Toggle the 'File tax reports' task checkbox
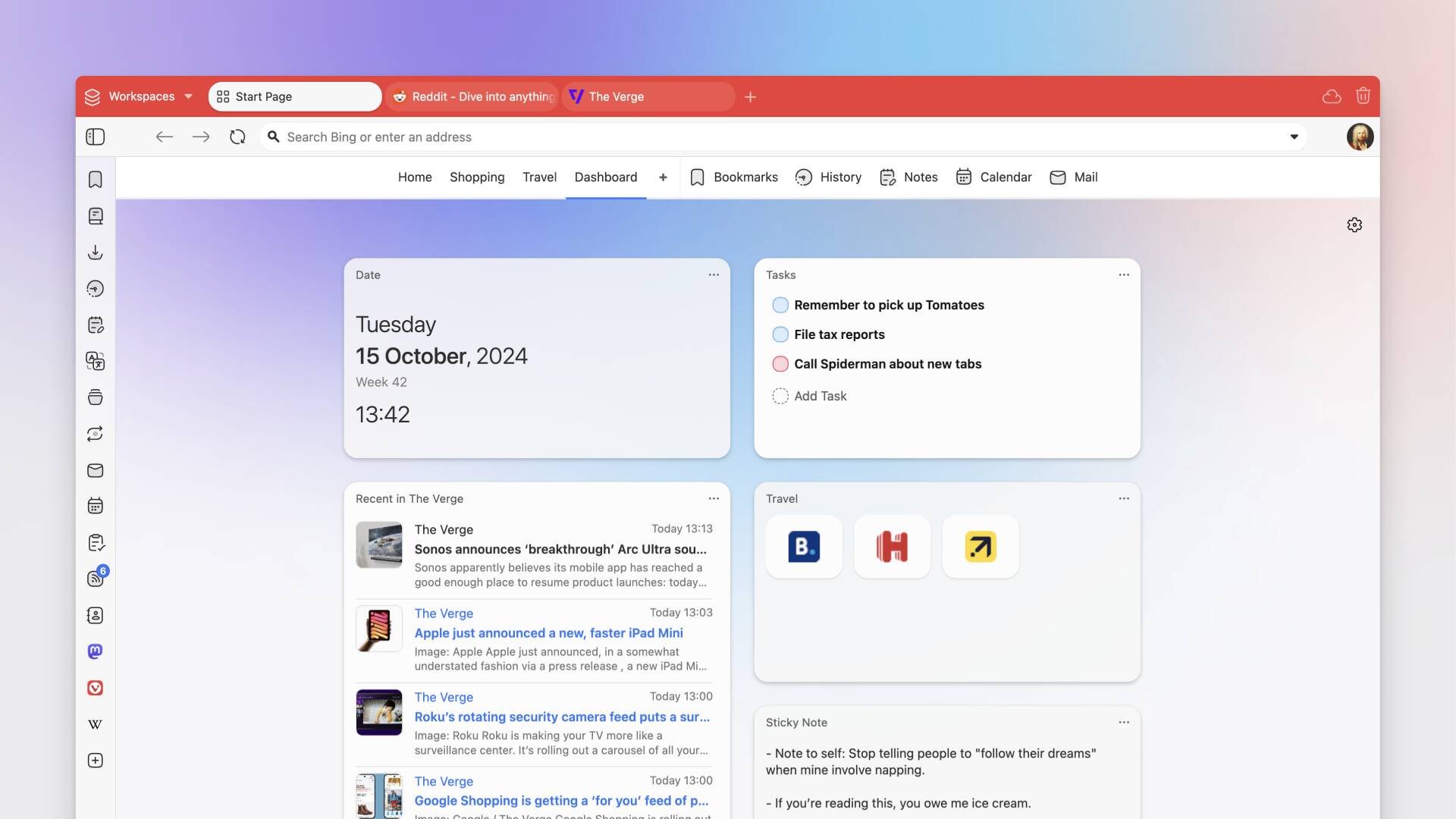The width and height of the screenshot is (1456, 819). click(x=780, y=334)
